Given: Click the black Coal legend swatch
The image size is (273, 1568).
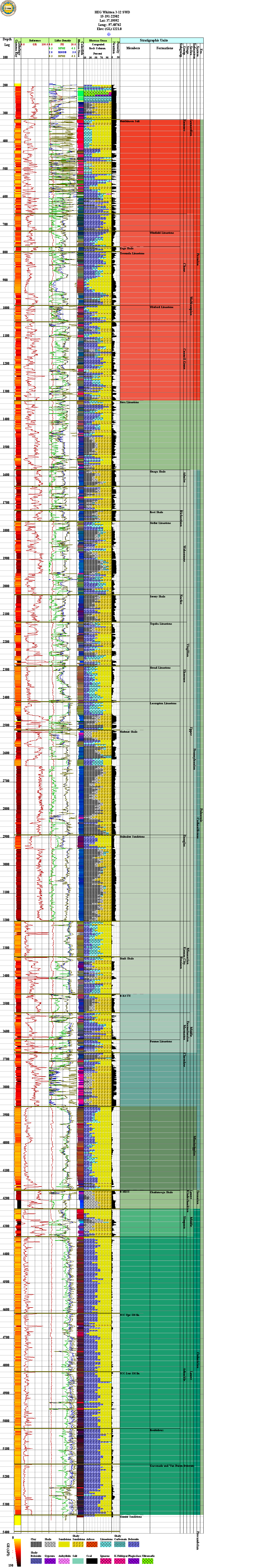Looking at the screenshot, I should tap(92, 1561).
